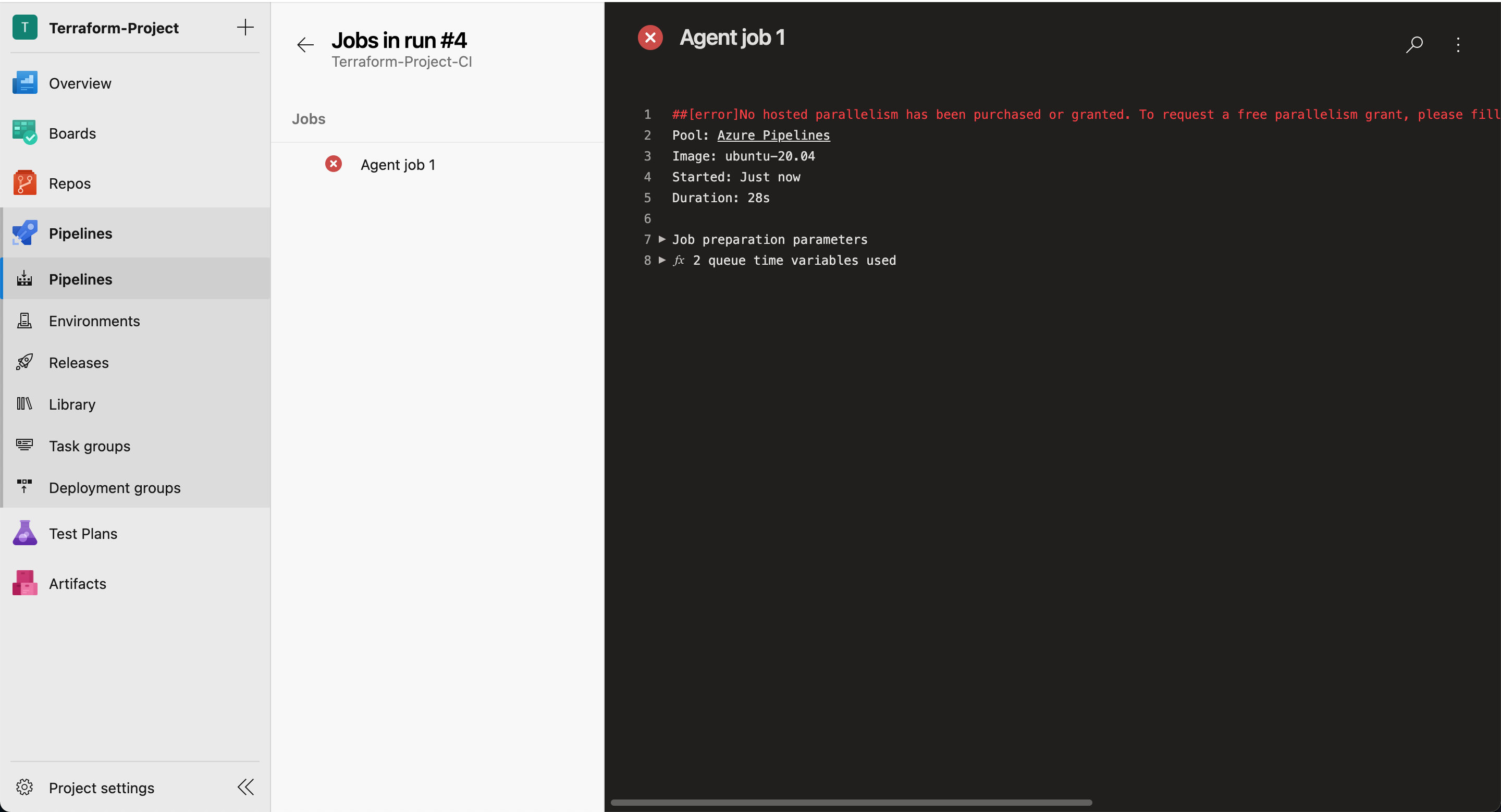The image size is (1501, 812).
Task: Open Project settings
Action: (102, 788)
